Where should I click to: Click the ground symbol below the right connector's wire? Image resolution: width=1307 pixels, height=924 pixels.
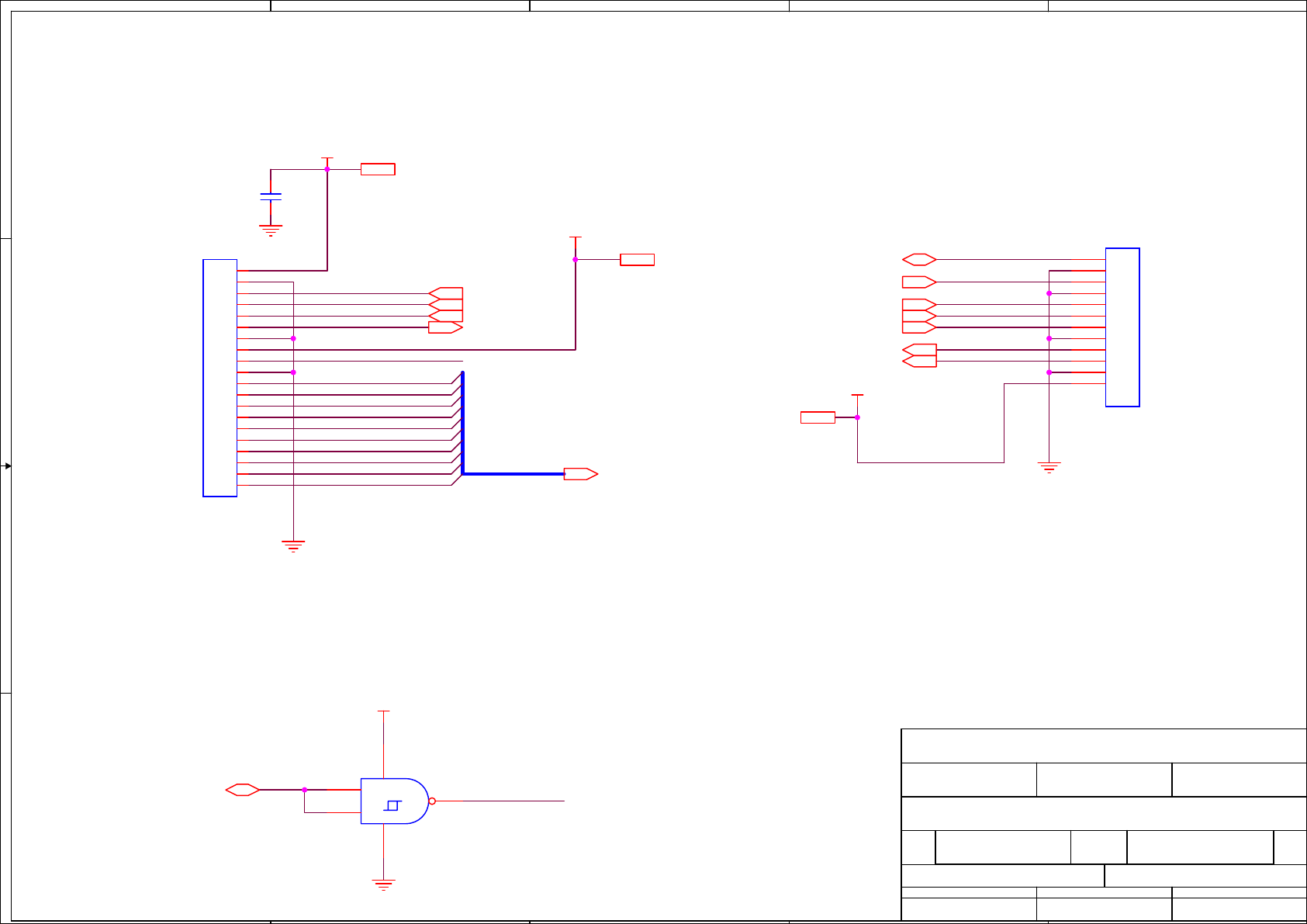[1049, 467]
